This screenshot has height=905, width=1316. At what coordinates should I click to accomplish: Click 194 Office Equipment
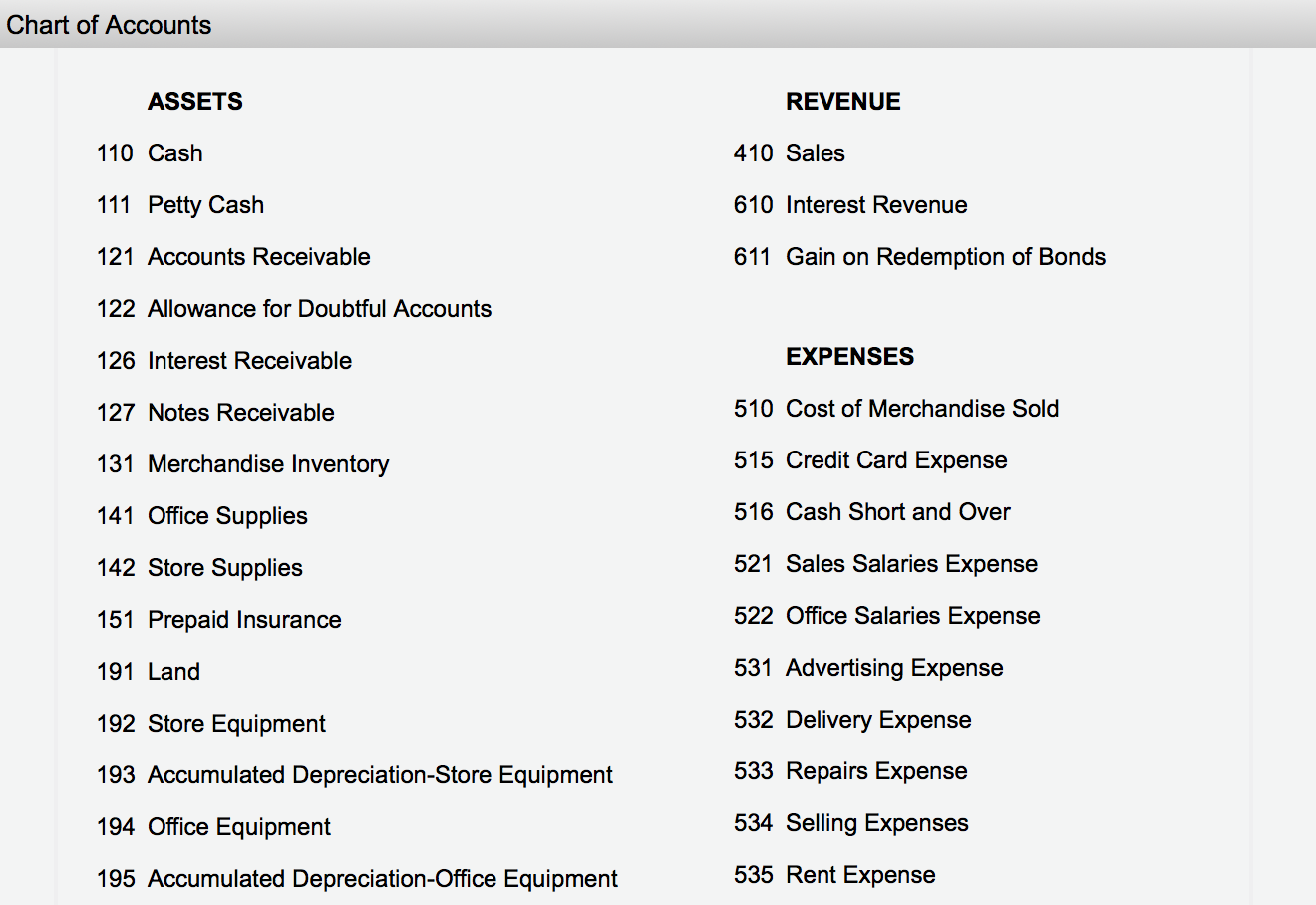214,827
